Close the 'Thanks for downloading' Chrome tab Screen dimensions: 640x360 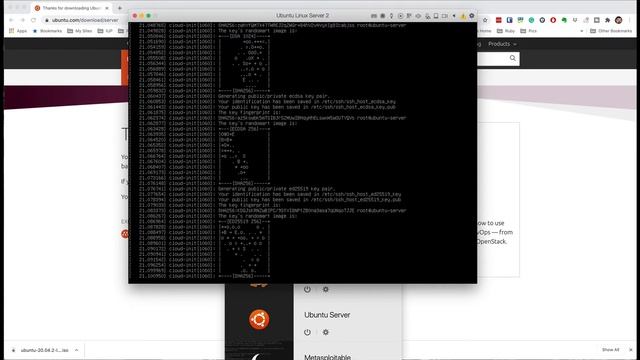point(107,8)
